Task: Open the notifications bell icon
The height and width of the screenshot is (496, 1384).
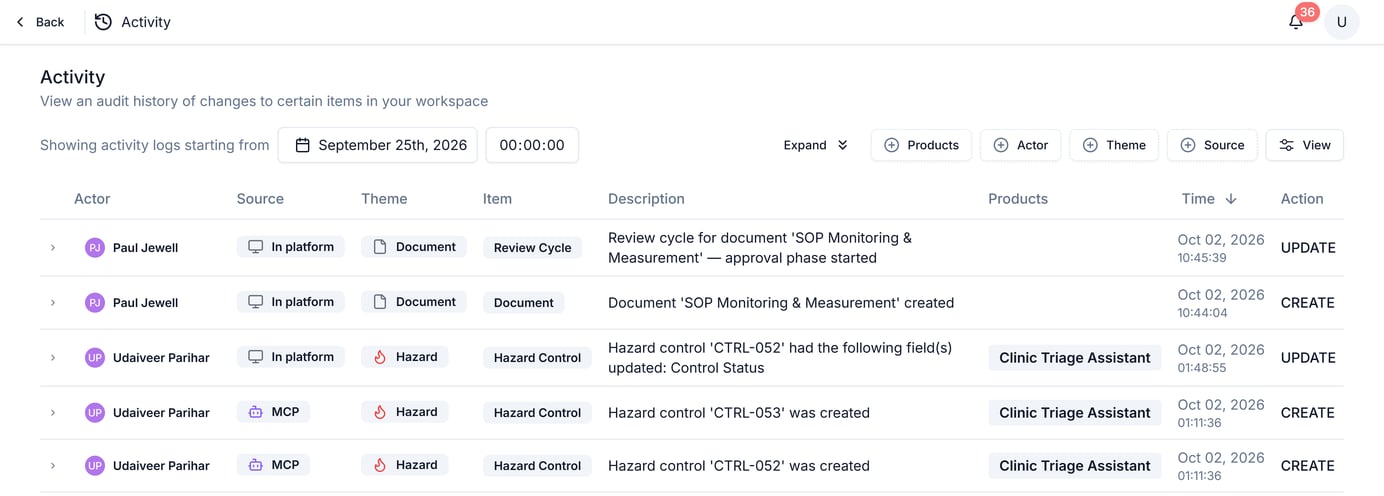Action: pyautogui.click(x=1296, y=22)
